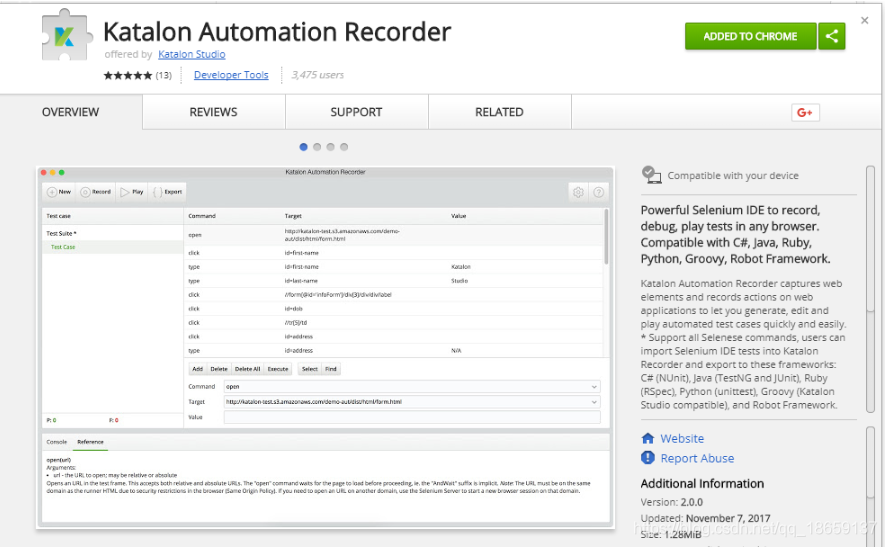The image size is (887, 547).
Task: Select the second carousel dot
Action: tap(317, 147)
